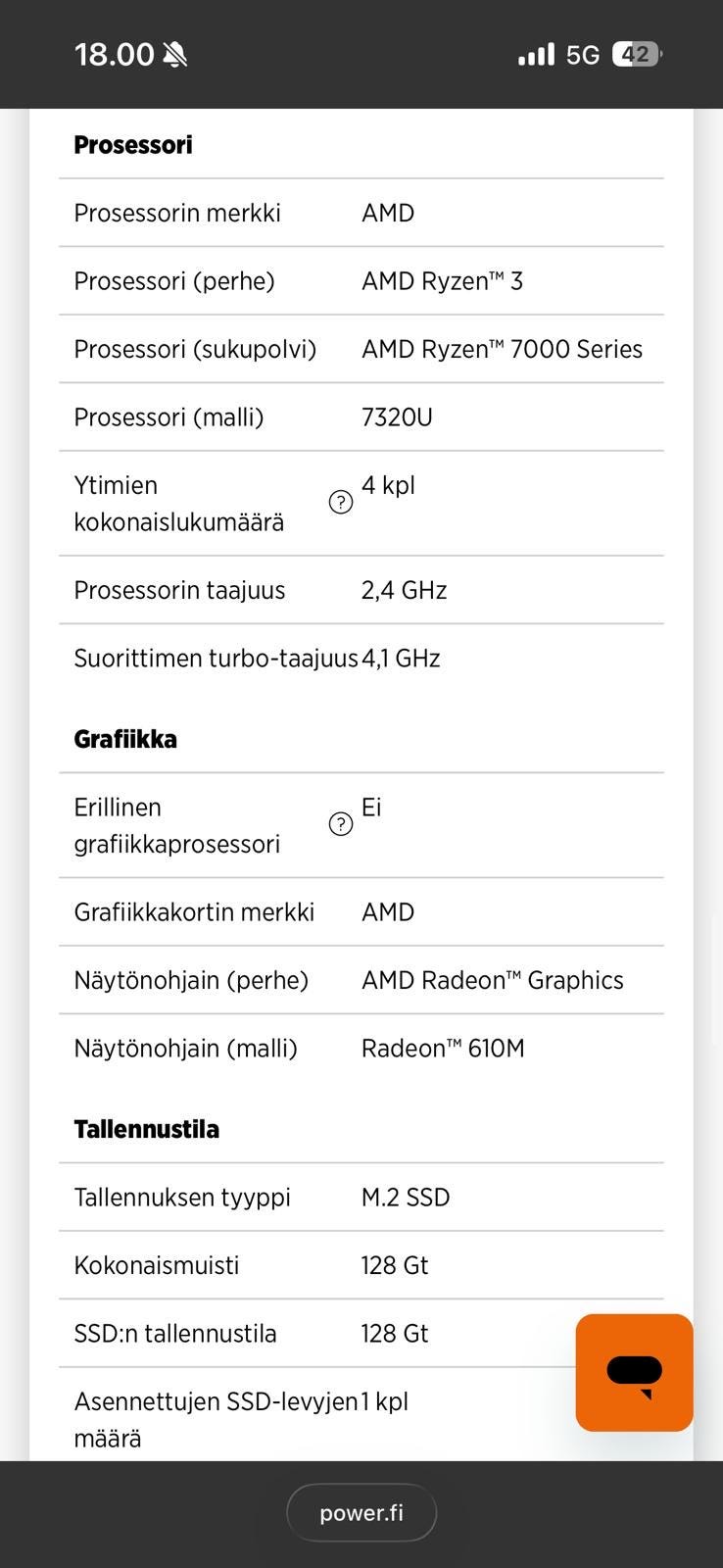Tap the 5G network indicator

(x=583, y=55)
